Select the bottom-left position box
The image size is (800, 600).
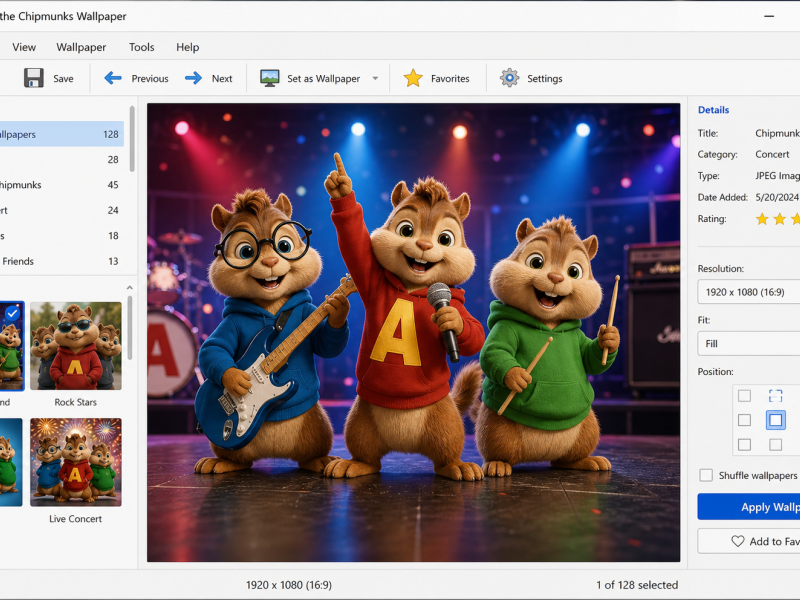tap(744, 444)
